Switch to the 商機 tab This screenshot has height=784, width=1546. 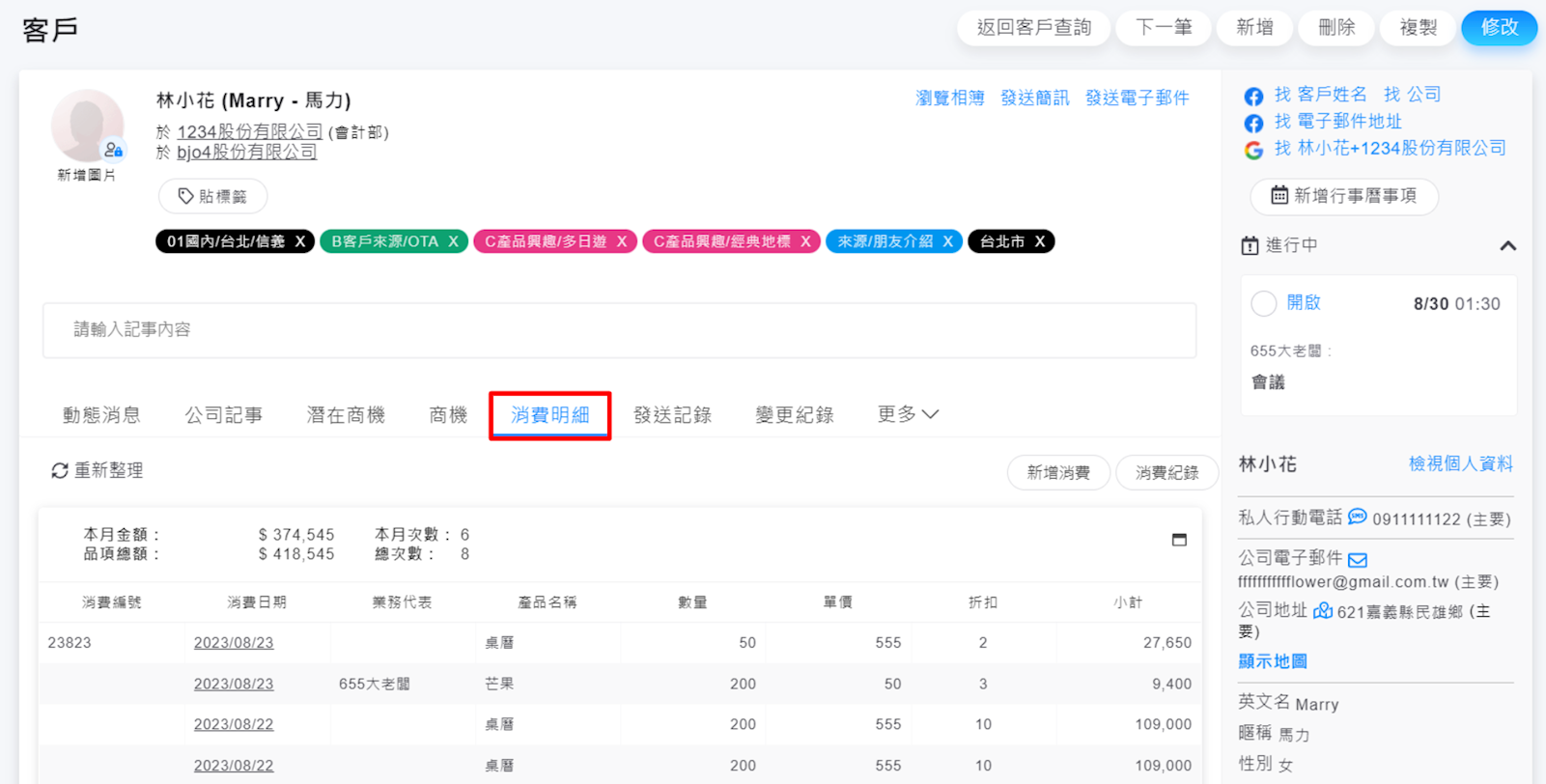point(448,415)
